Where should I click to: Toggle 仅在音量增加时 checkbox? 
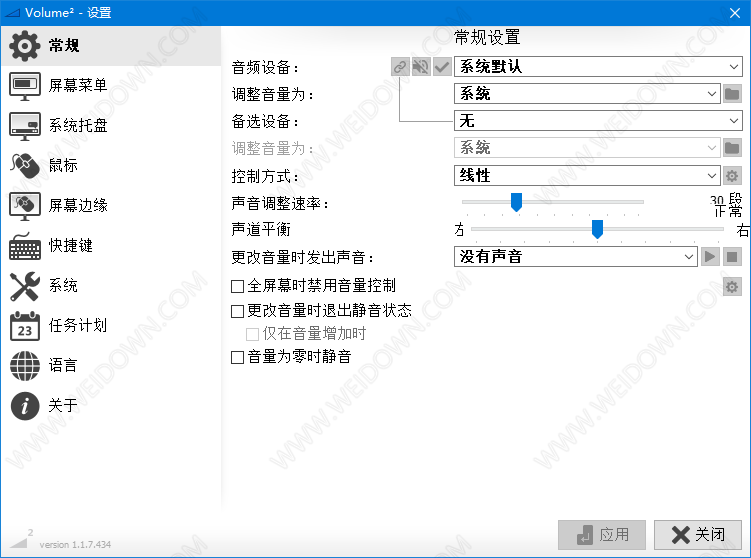coord(252,334)
